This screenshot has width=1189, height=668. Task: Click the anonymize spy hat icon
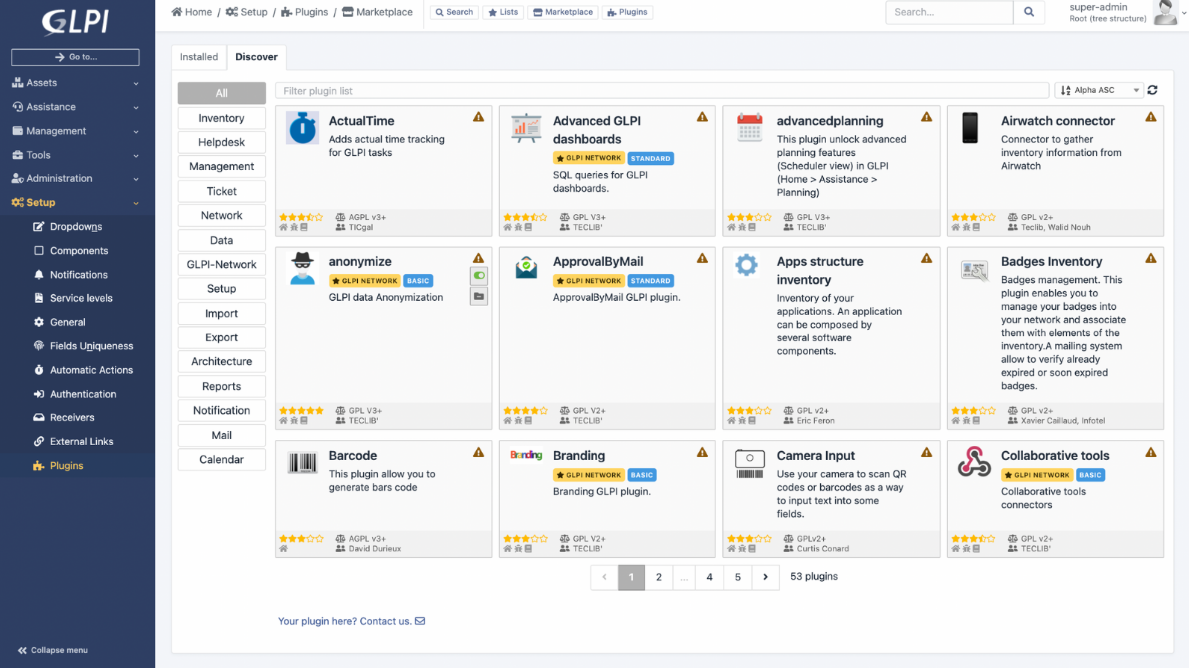pos(302,268)
